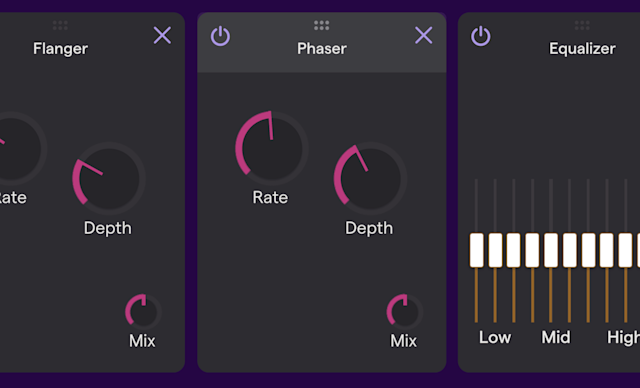Click the Flanger Depth knob
This screenshot has width=640, height=388.
click(x=109, y=178)
